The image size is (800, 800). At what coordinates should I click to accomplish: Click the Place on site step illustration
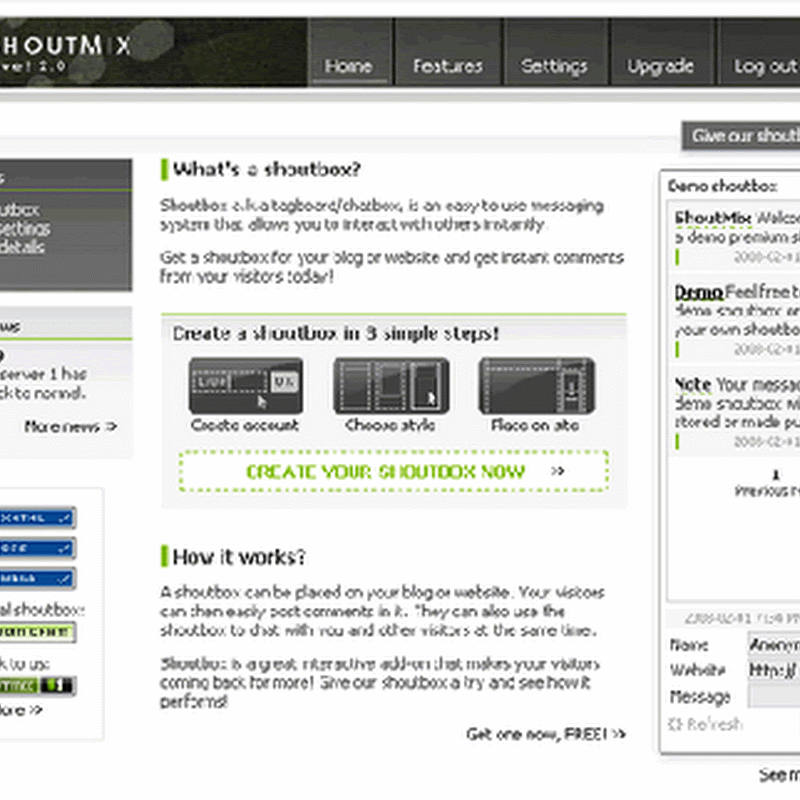coord(537,386)
